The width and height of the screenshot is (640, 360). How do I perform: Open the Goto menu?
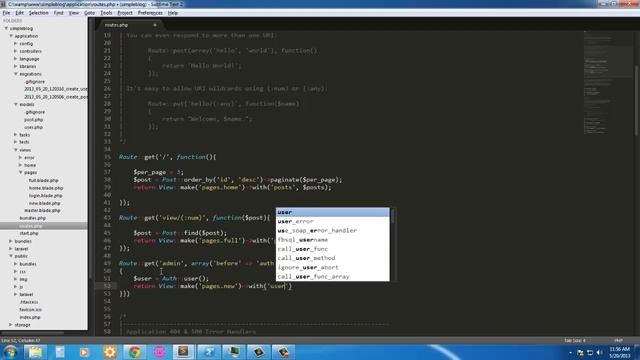(89, 13)
